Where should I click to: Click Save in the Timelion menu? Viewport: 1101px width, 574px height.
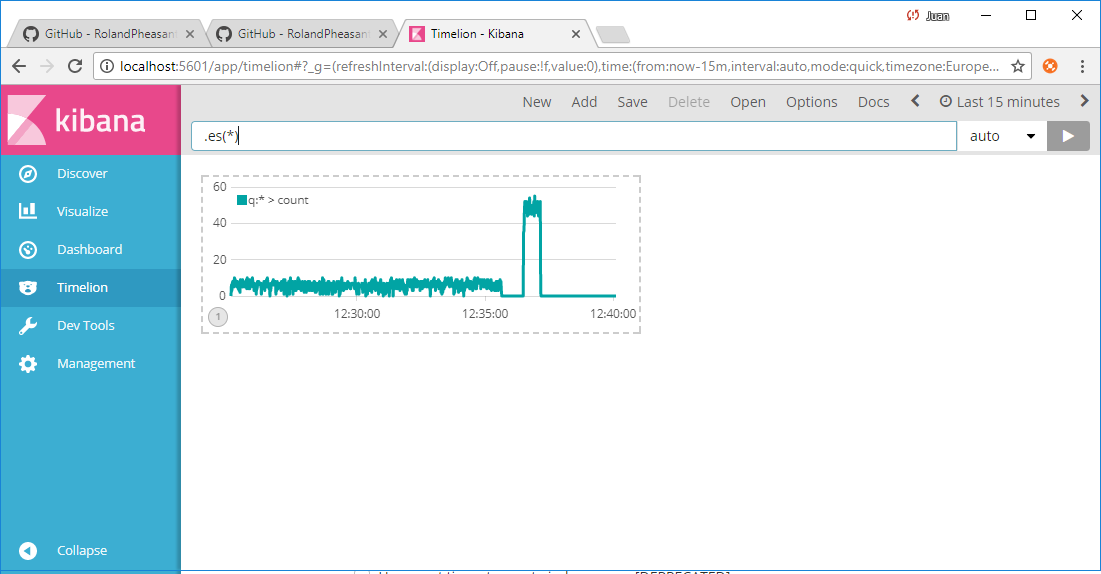pos(632,102)
